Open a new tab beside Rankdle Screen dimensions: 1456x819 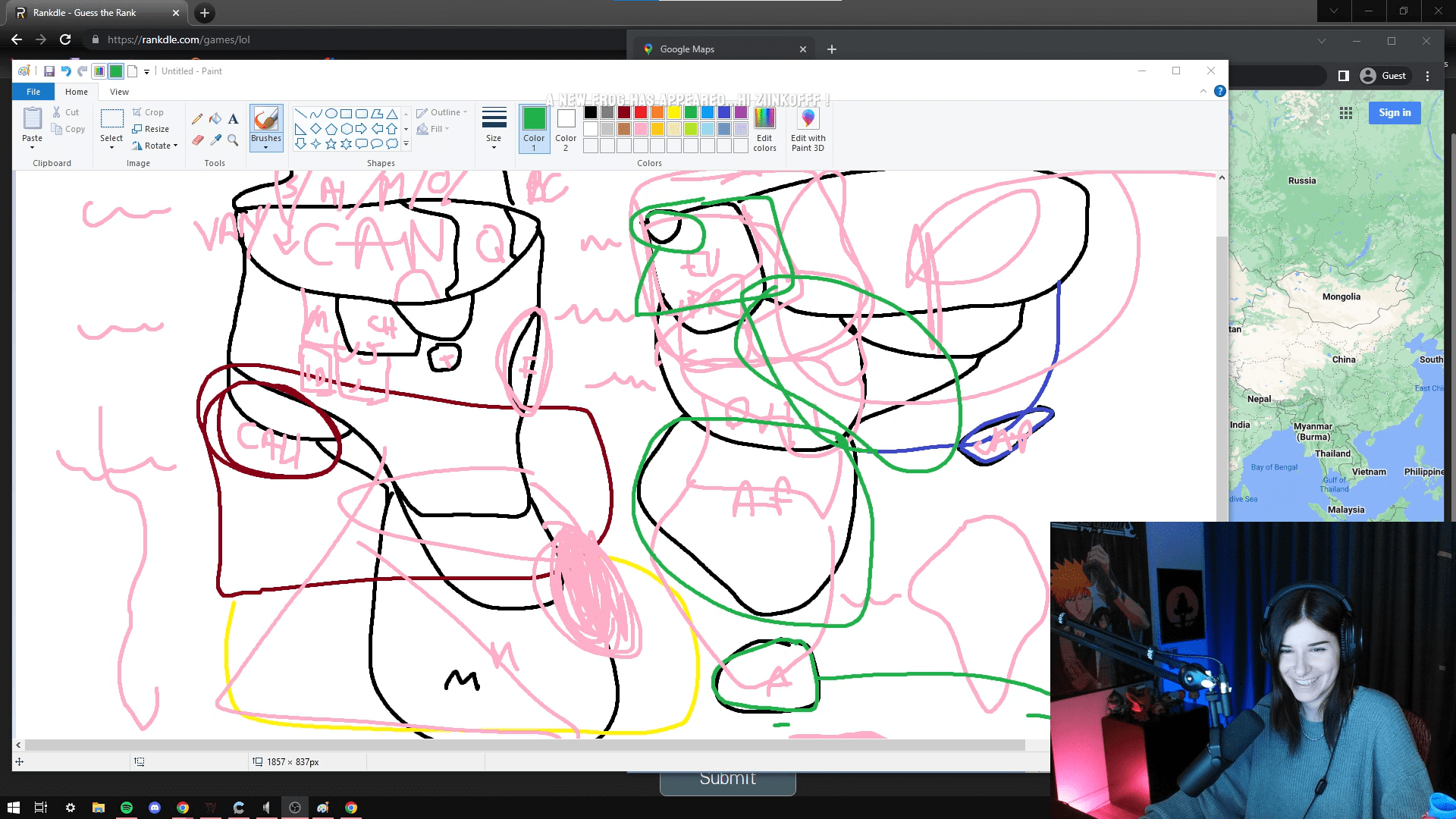205,13
